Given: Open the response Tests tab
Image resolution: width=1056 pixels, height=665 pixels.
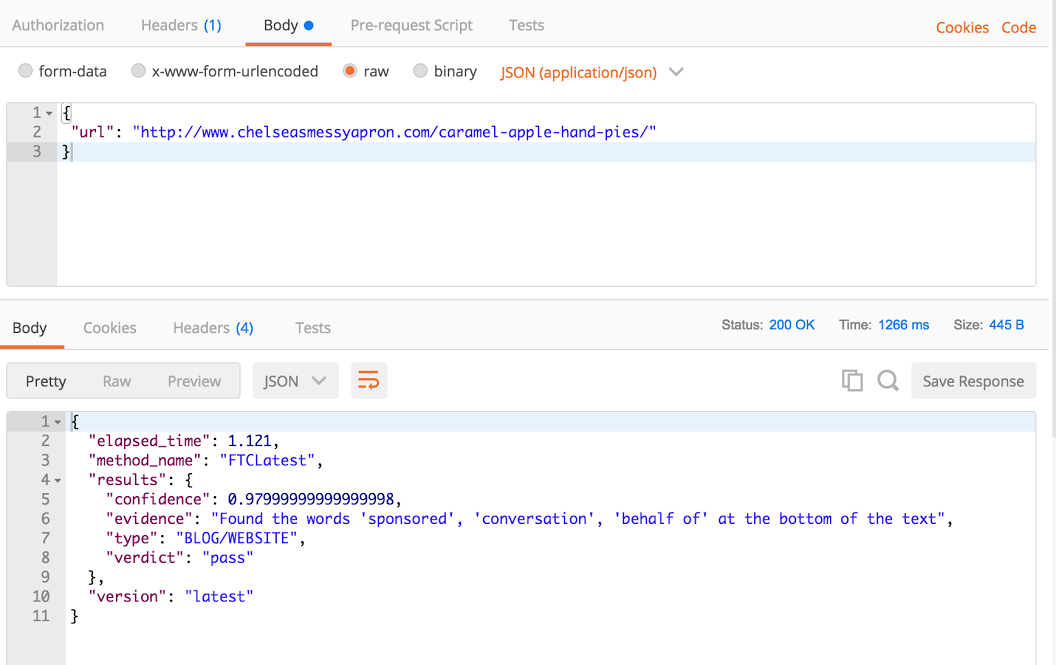Looking at the screenshot, I should click(x=312, y=328).
